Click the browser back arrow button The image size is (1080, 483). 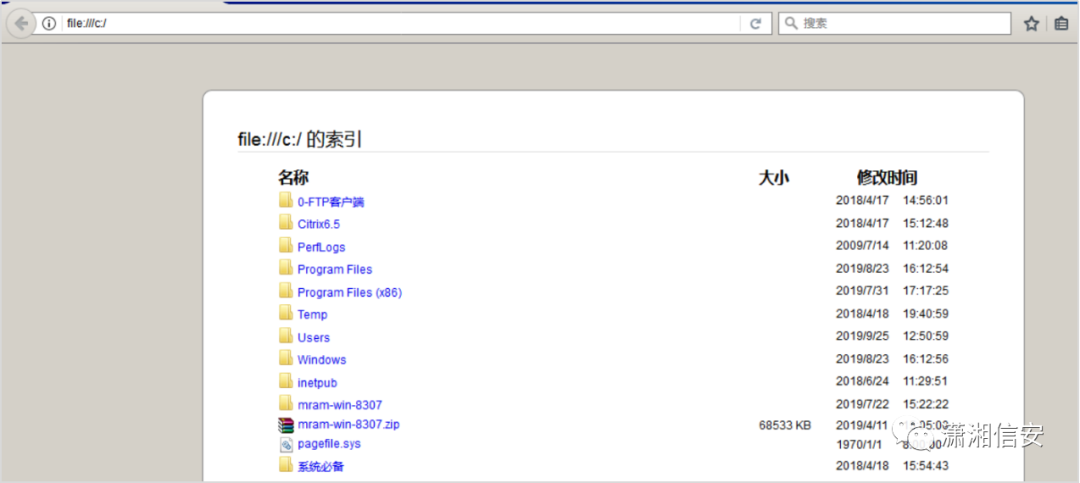point(21,23)
